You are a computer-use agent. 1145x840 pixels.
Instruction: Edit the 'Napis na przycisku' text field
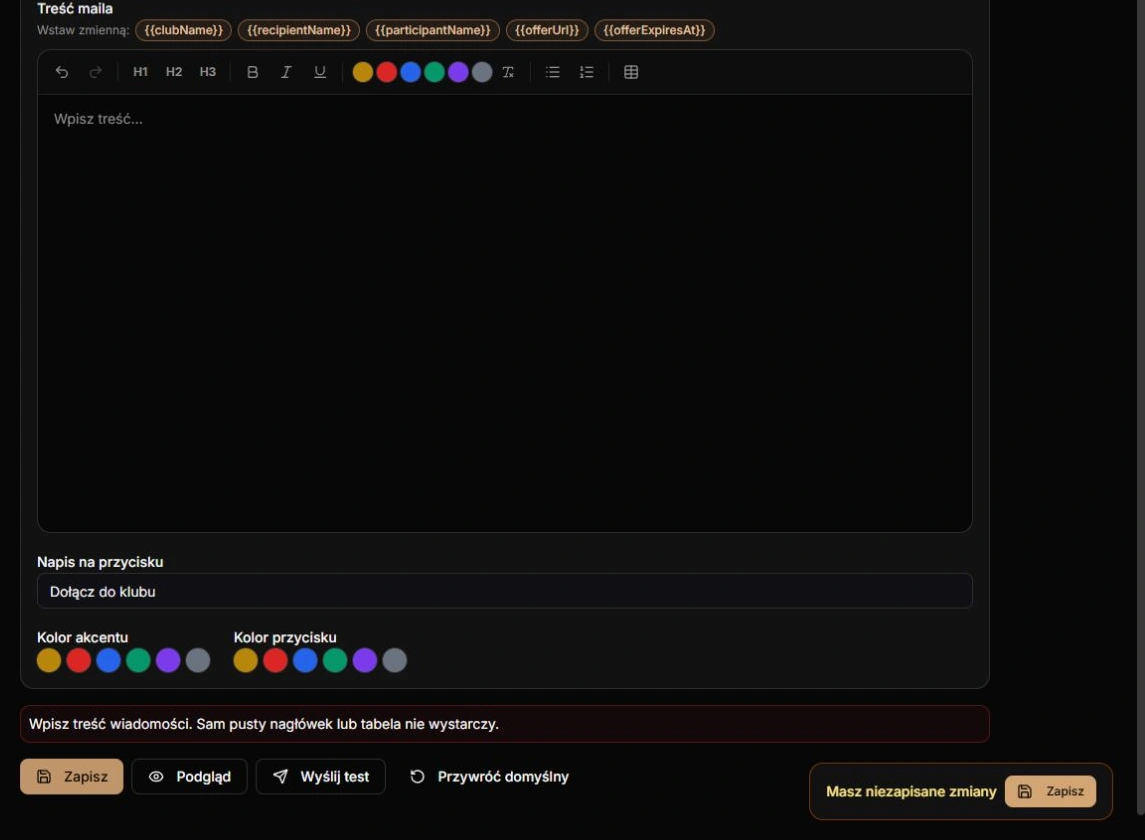505,591
